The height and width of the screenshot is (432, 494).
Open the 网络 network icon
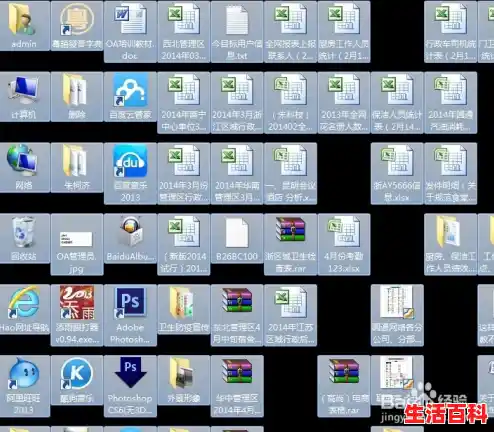pyautogui.click(x=23, y=167)
